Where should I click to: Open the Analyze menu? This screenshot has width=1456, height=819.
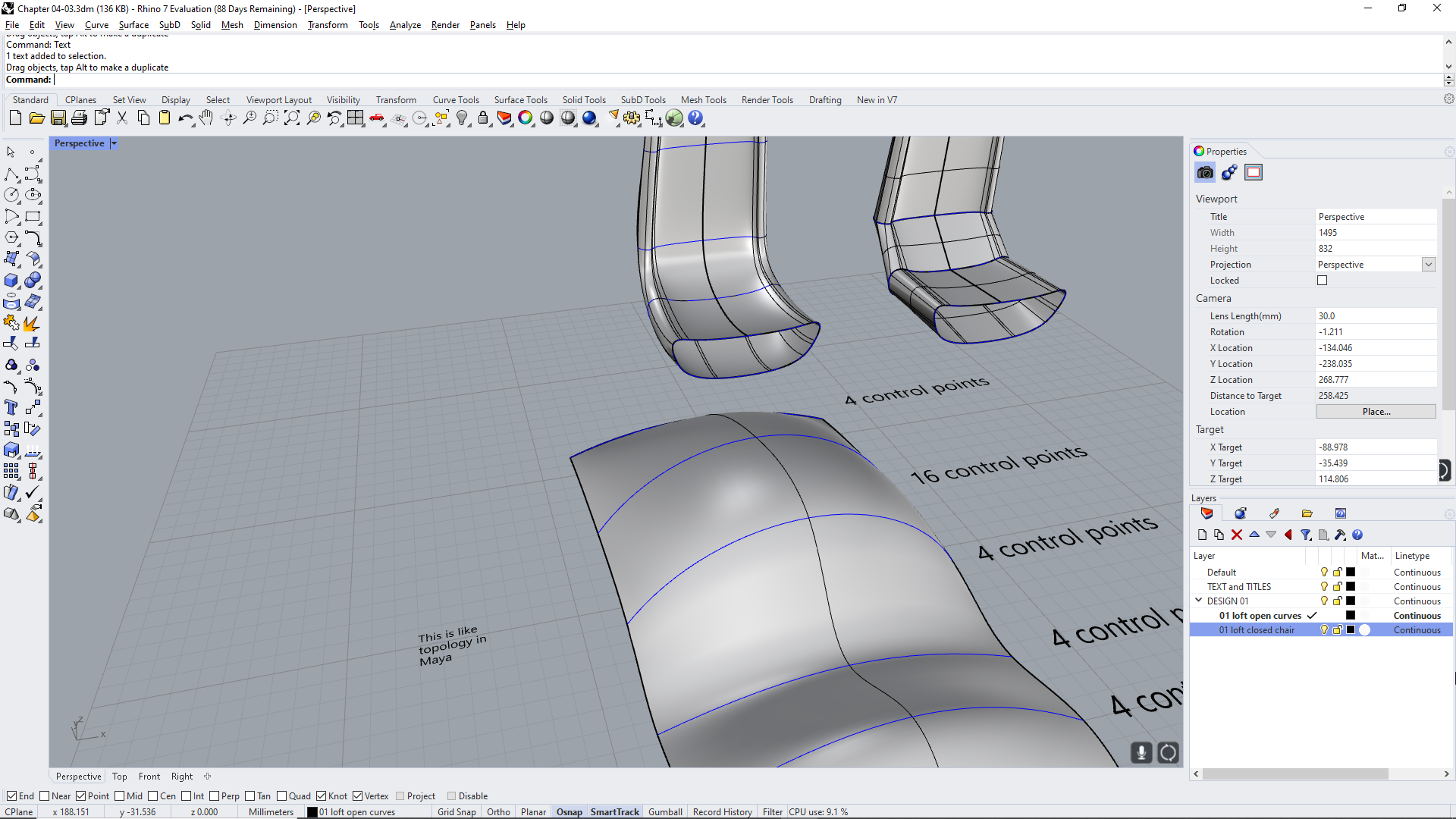click(x=405, y=25)
